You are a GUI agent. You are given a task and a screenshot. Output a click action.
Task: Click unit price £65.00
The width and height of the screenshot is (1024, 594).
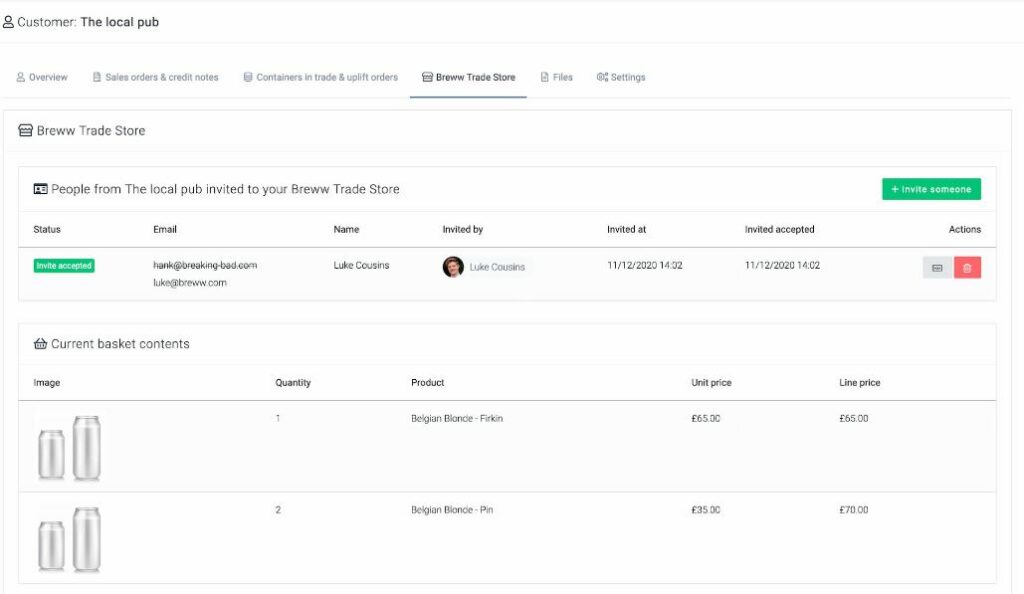(706, 418)
